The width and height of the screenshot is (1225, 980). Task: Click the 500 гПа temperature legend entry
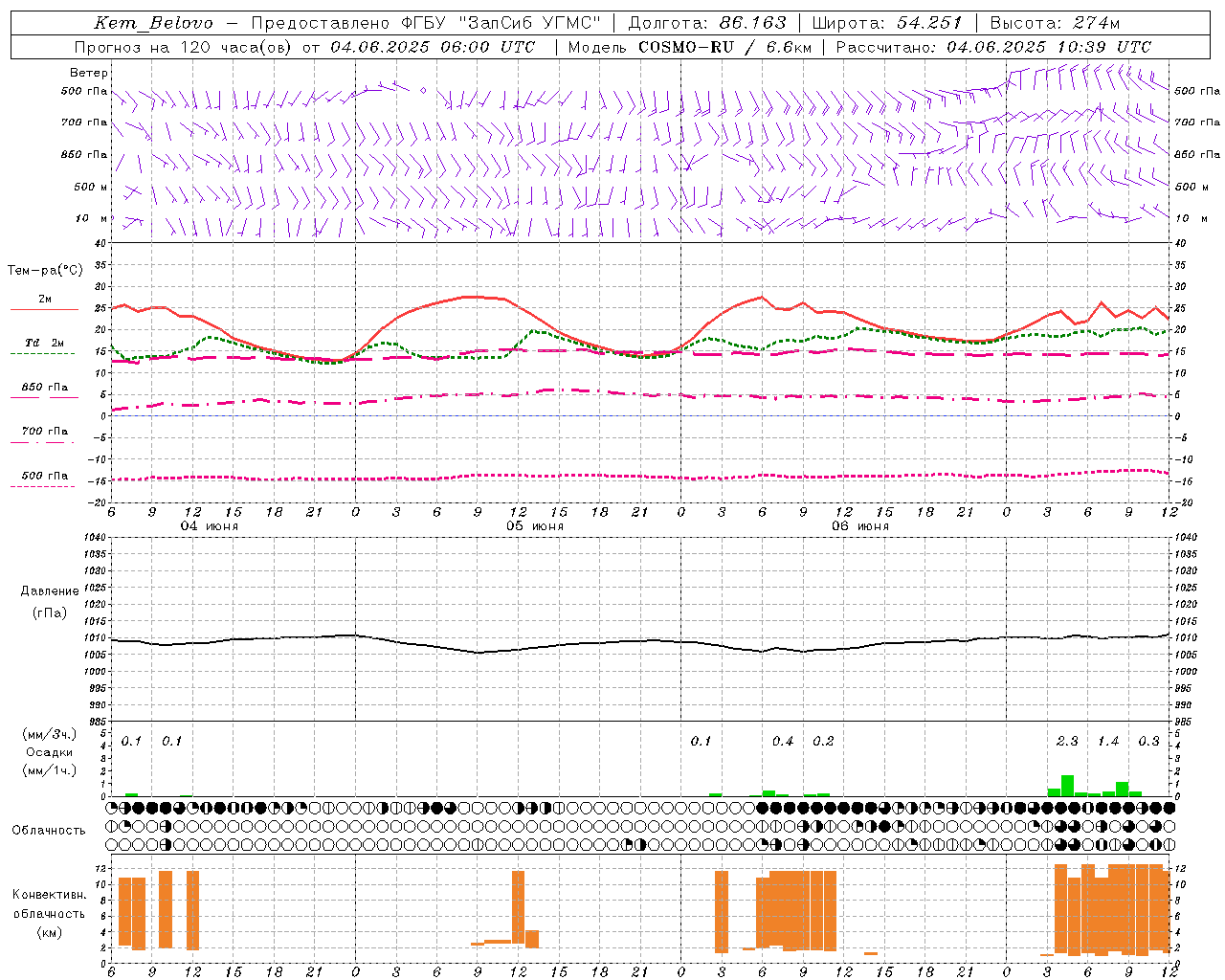coord(45,476)
